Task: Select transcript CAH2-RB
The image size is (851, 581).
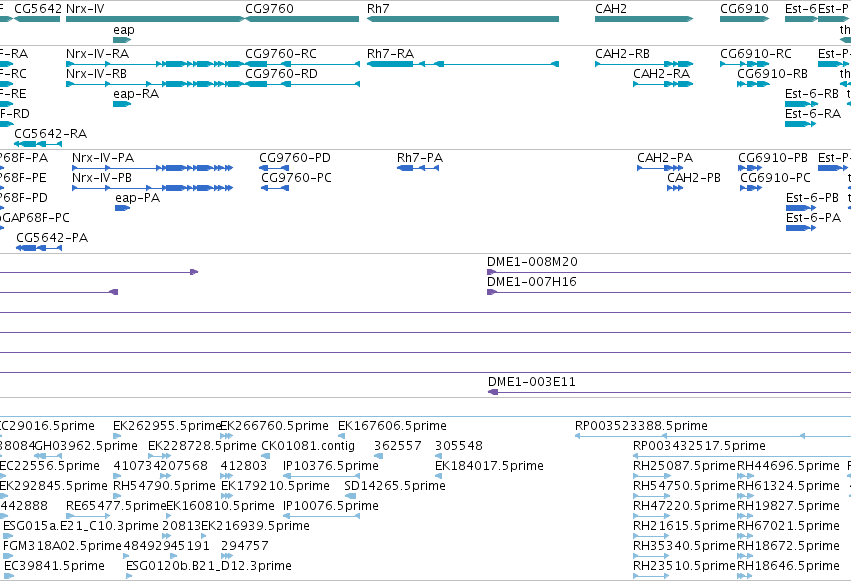Action: point(644,64)
